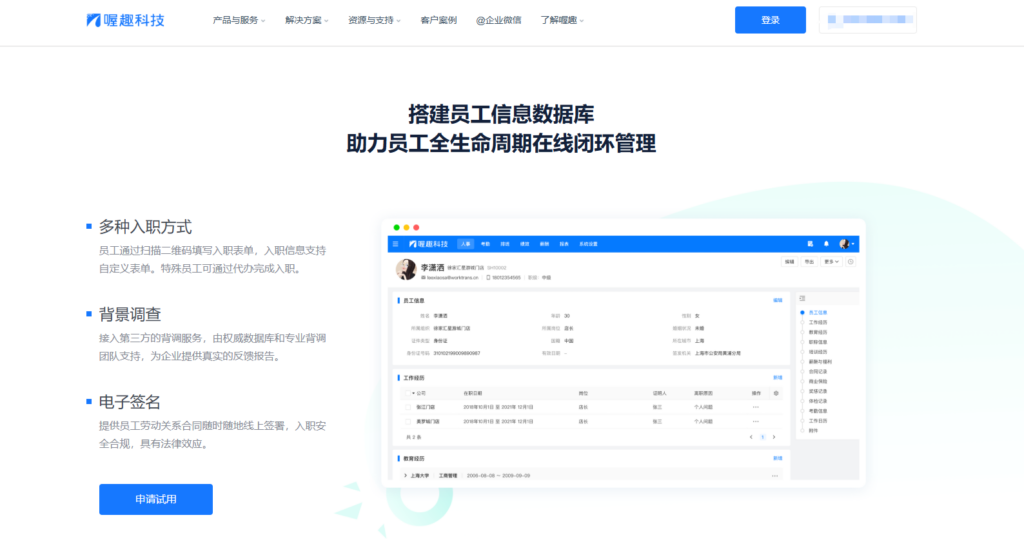The height and width of the screenshot is (551, 1024).
Task: Jump to 教育经历 in the side outline
Action: pyautogui.click(x=818, y=332)
